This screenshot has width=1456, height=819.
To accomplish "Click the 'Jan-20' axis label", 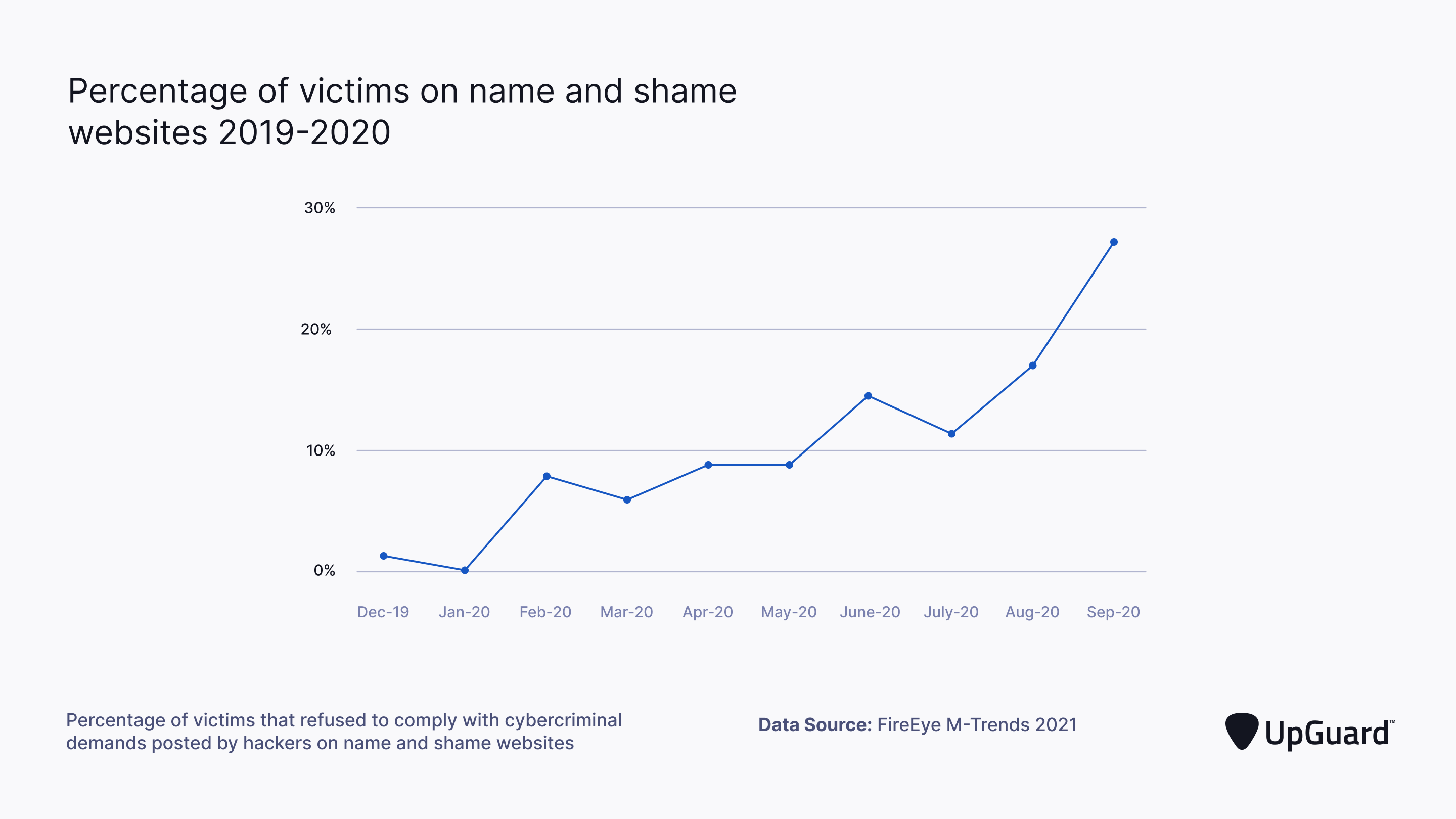I will pyautogui.click(x=465, y=612).
